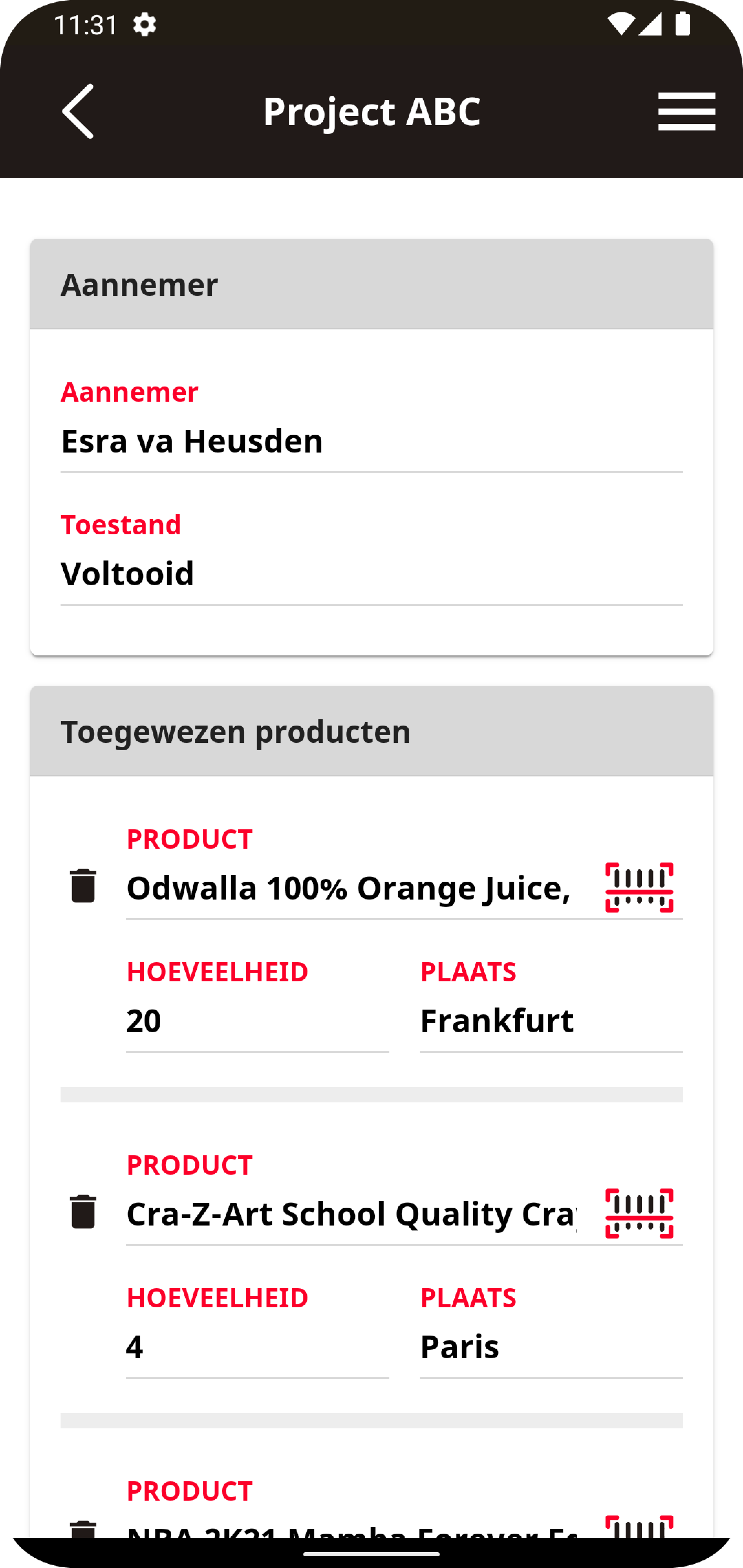Select the Plaats field showing Frankfurt
Viewport: 743px width, 1568px height.
(x=551, y=1021)
